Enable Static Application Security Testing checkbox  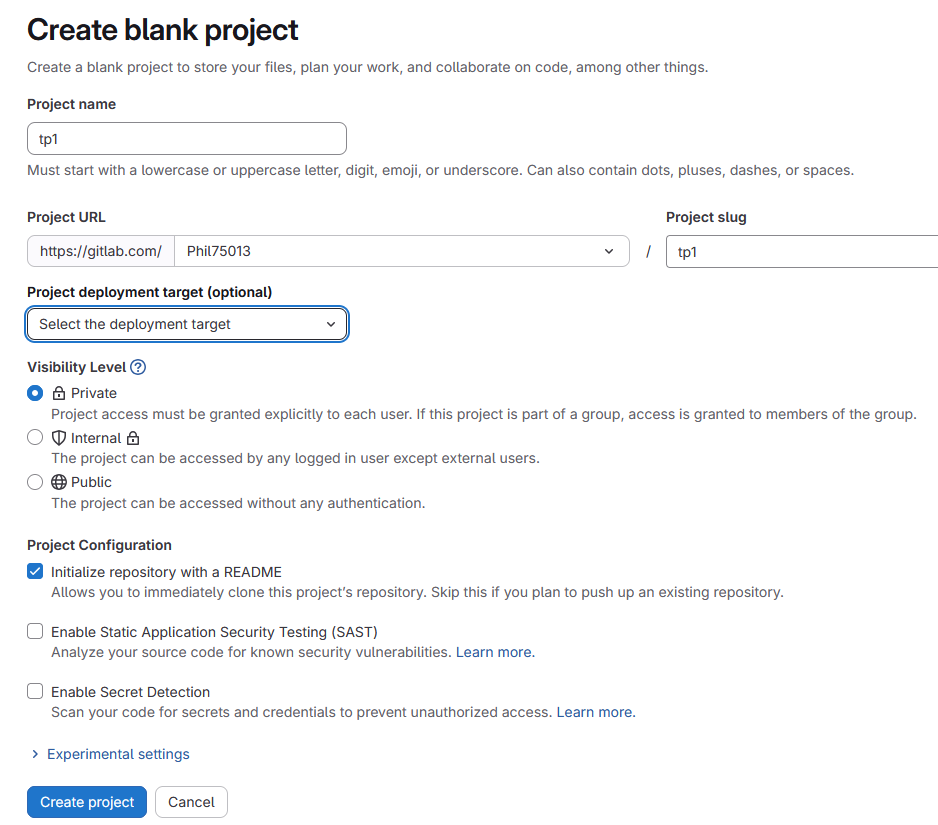[x=35, y=632]
